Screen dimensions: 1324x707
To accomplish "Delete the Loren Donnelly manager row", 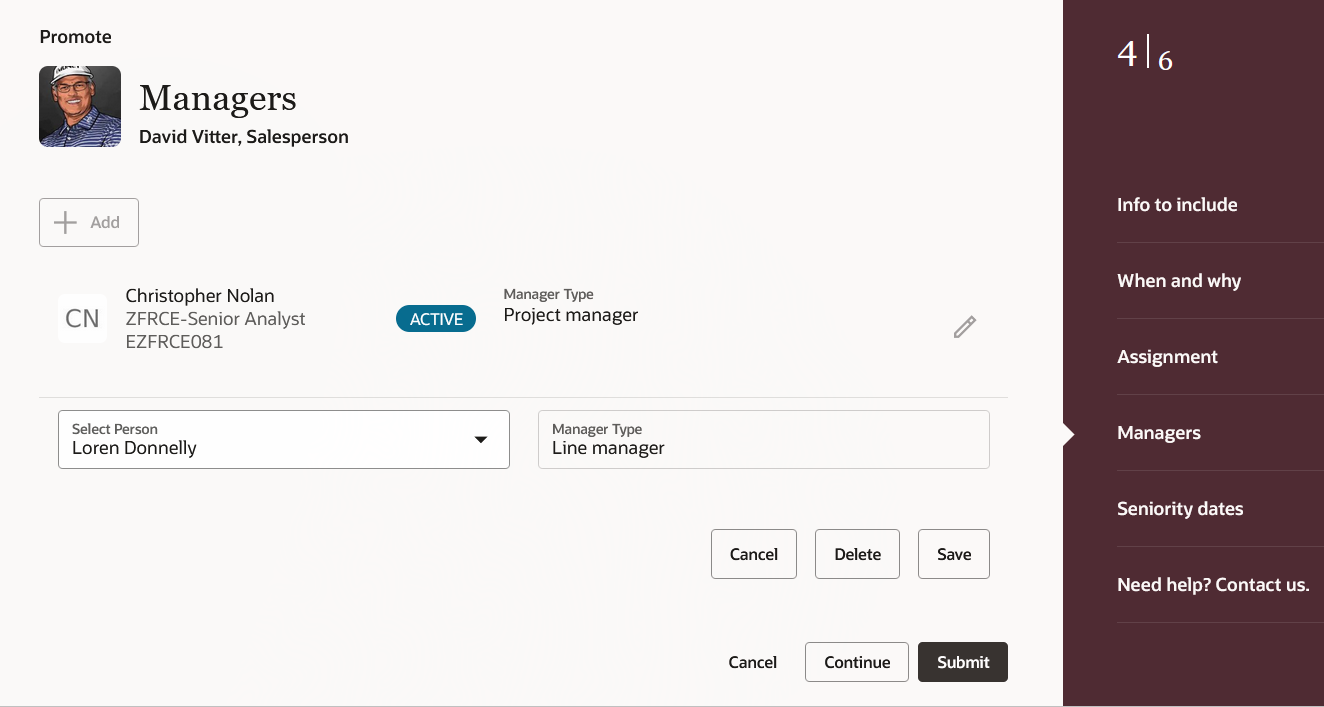I will point(858,554).
